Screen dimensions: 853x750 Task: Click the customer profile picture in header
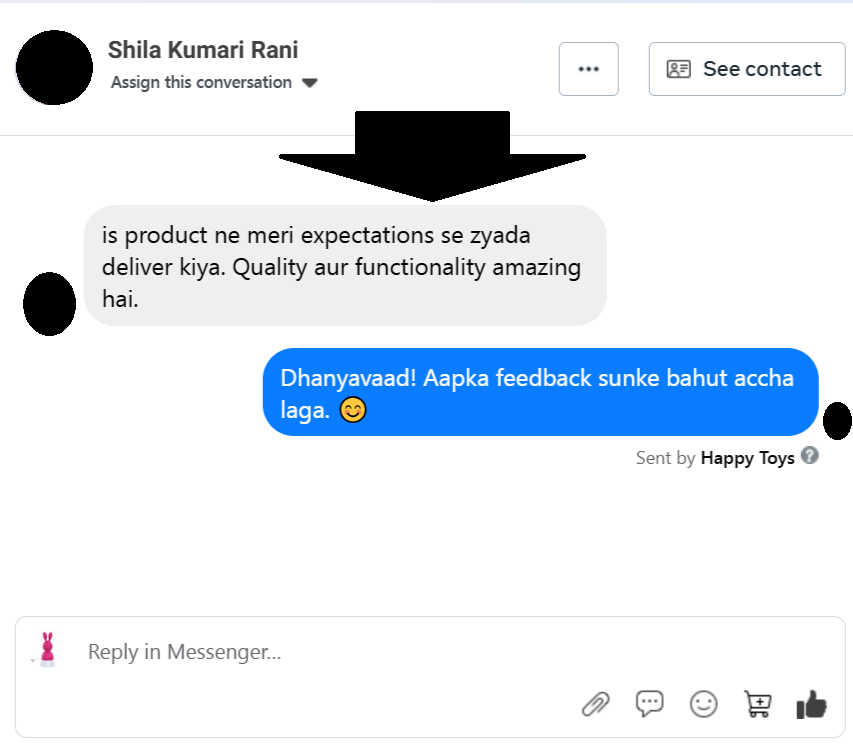point(55,67)
